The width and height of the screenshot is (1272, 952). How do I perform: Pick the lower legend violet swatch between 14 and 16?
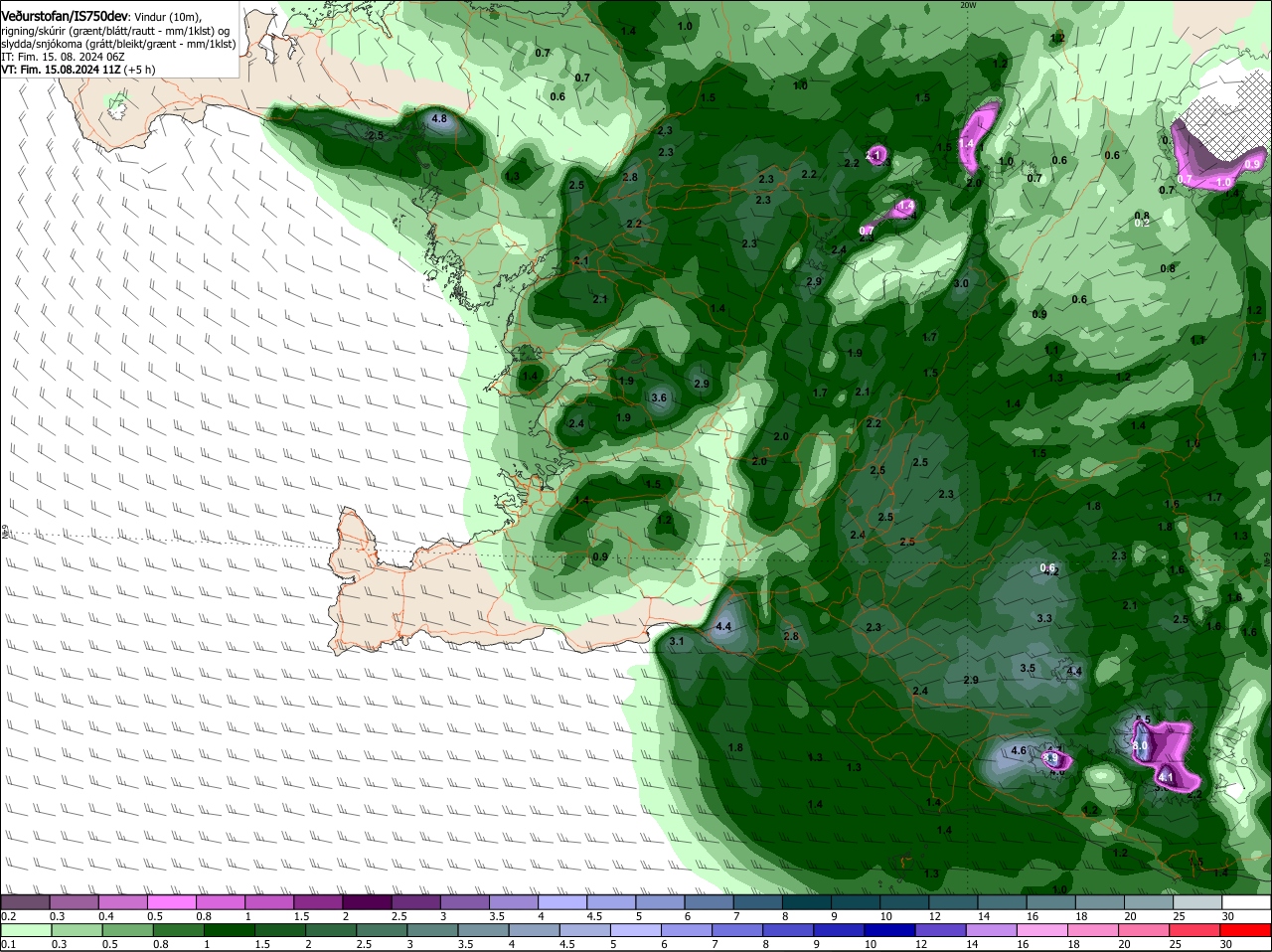993,930
